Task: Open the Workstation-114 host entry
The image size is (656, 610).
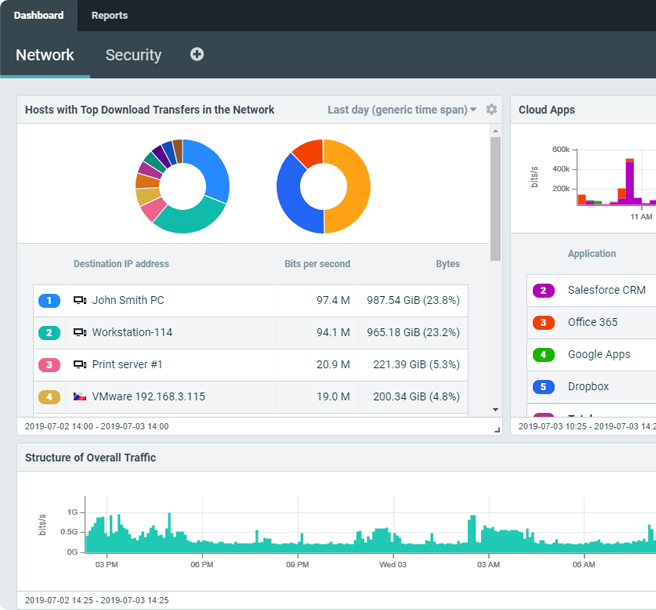Action: pos(132,332)
